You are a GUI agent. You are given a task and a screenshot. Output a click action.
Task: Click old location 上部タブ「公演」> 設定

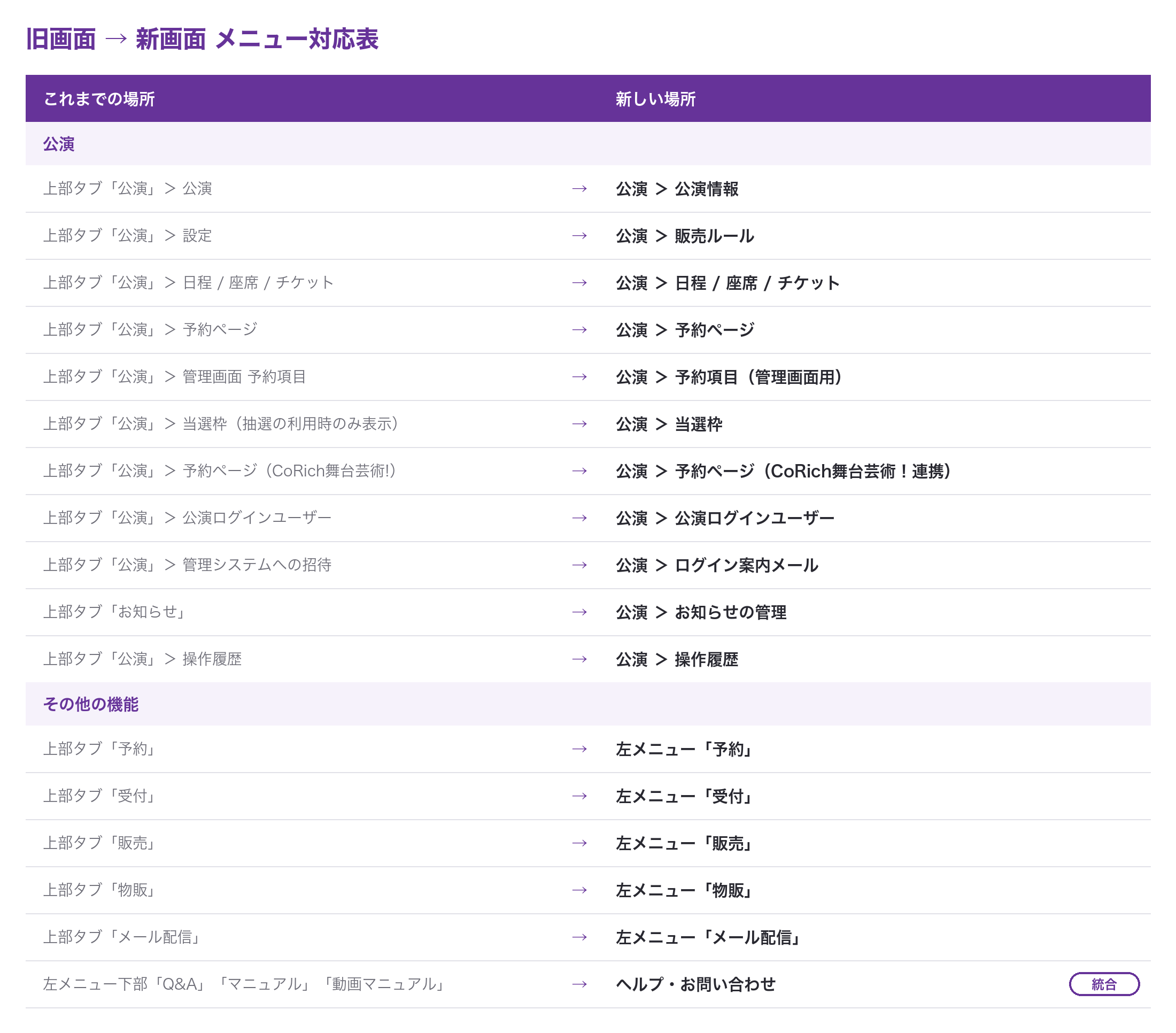[x=128, y=235]
